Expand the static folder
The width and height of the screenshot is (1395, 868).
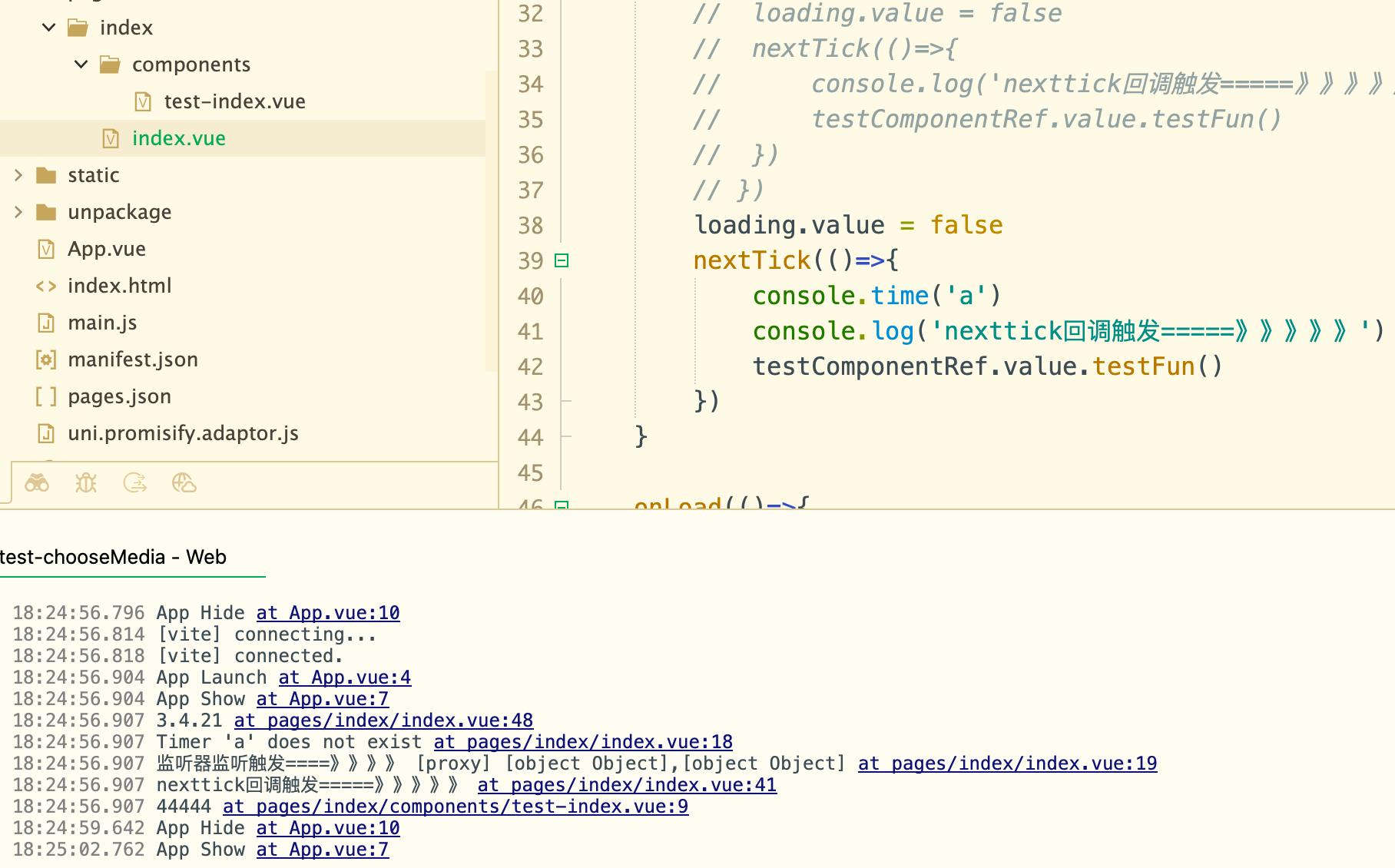click(18, 175)
